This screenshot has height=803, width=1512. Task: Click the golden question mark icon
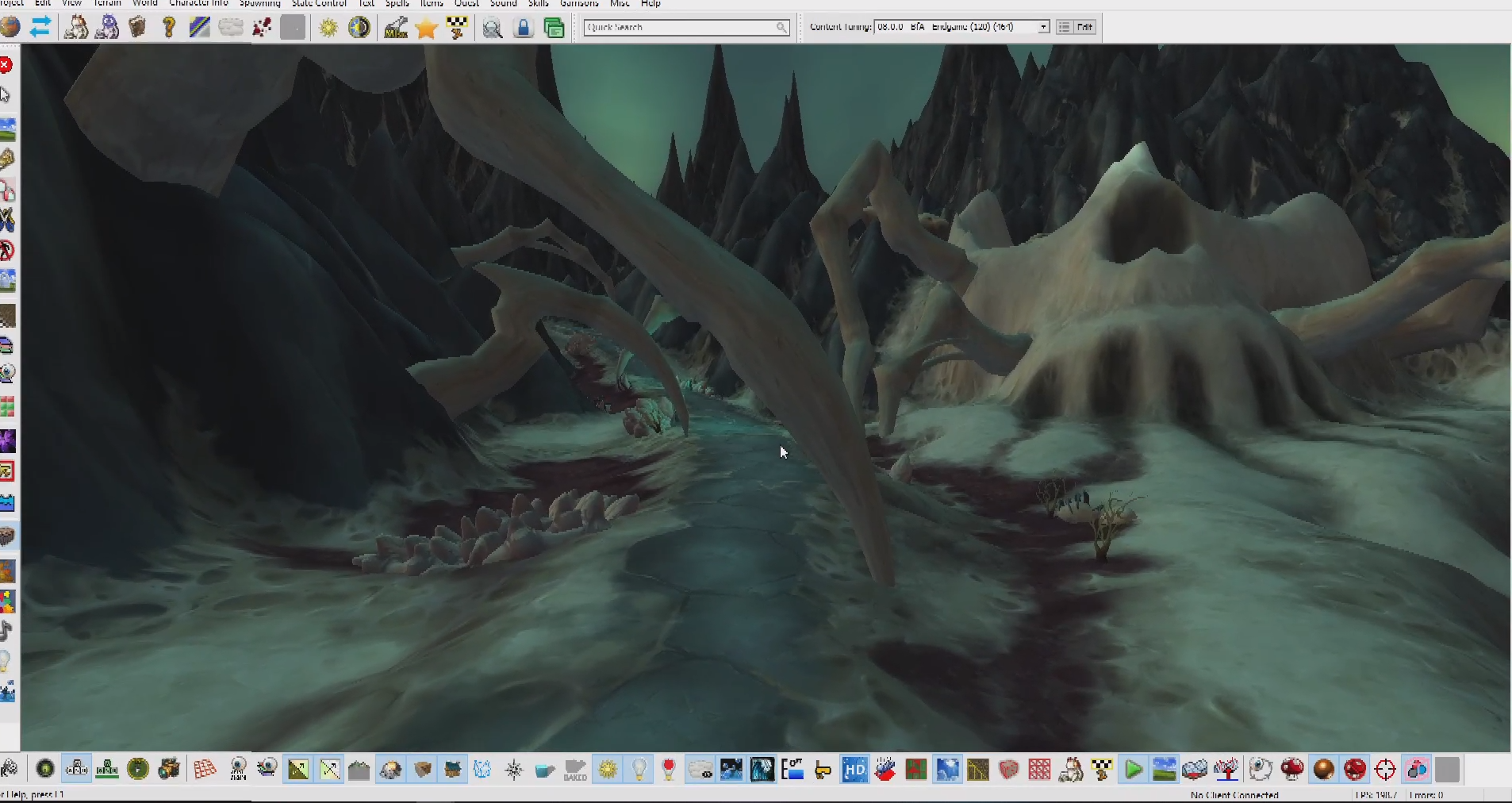pos(168,27)
